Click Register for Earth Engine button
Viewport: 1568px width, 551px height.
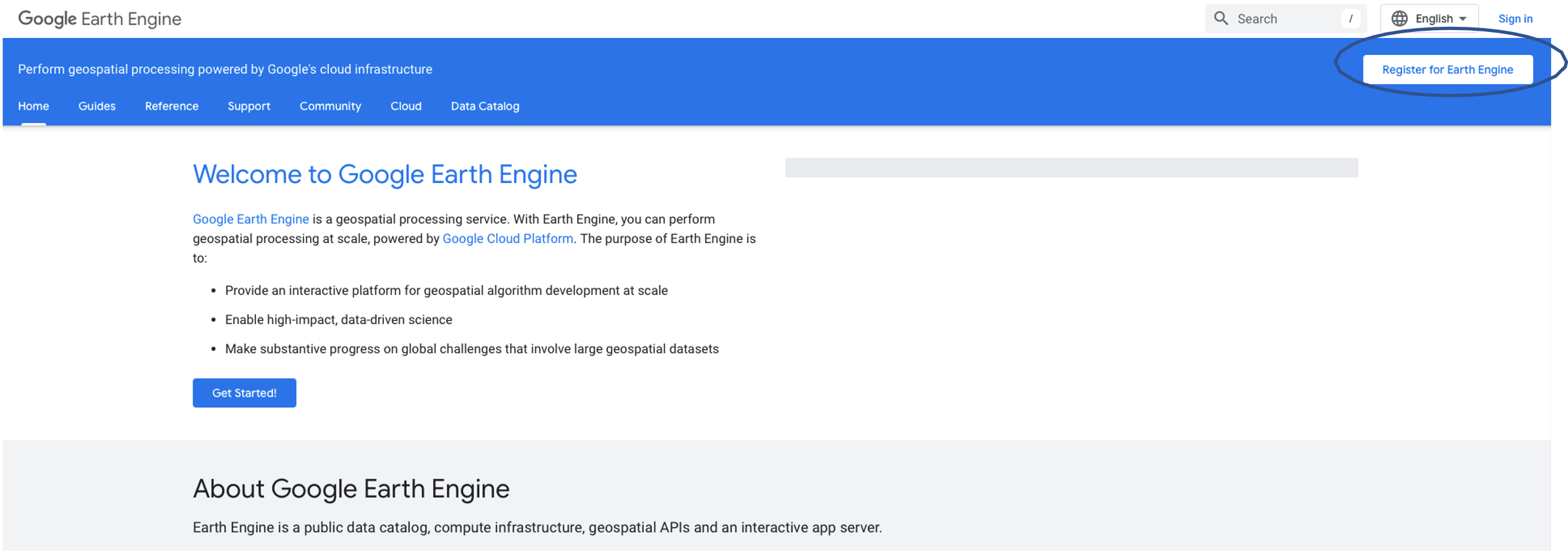pyautogui.click(x=1447, y=69)
